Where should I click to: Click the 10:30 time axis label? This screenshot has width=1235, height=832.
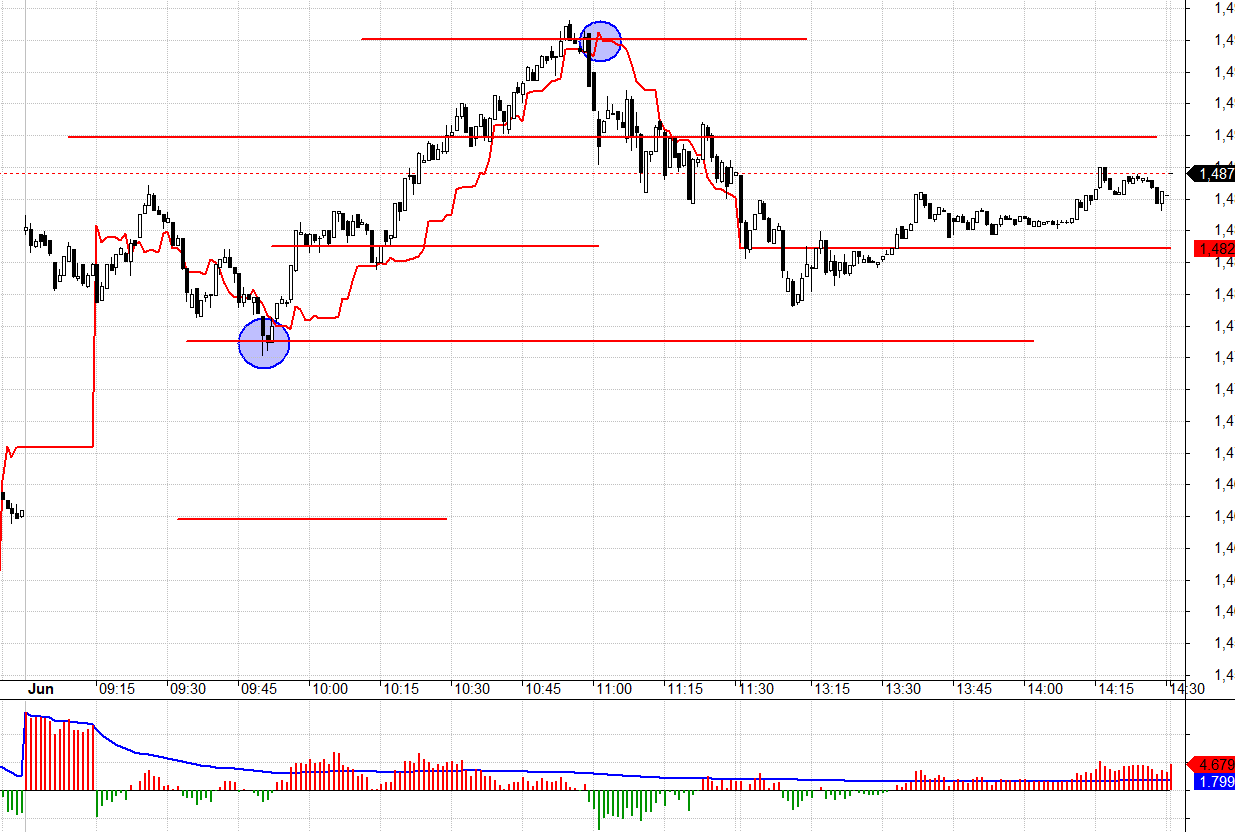point(472,689)
